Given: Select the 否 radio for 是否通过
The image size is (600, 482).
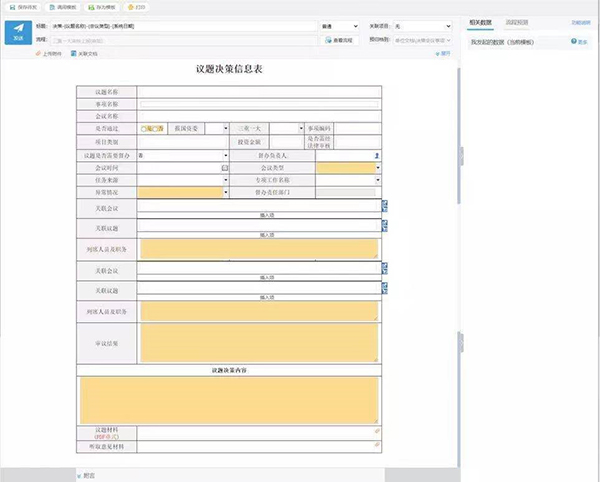Looking at the screenshot, I should click(x=155, y=129).
